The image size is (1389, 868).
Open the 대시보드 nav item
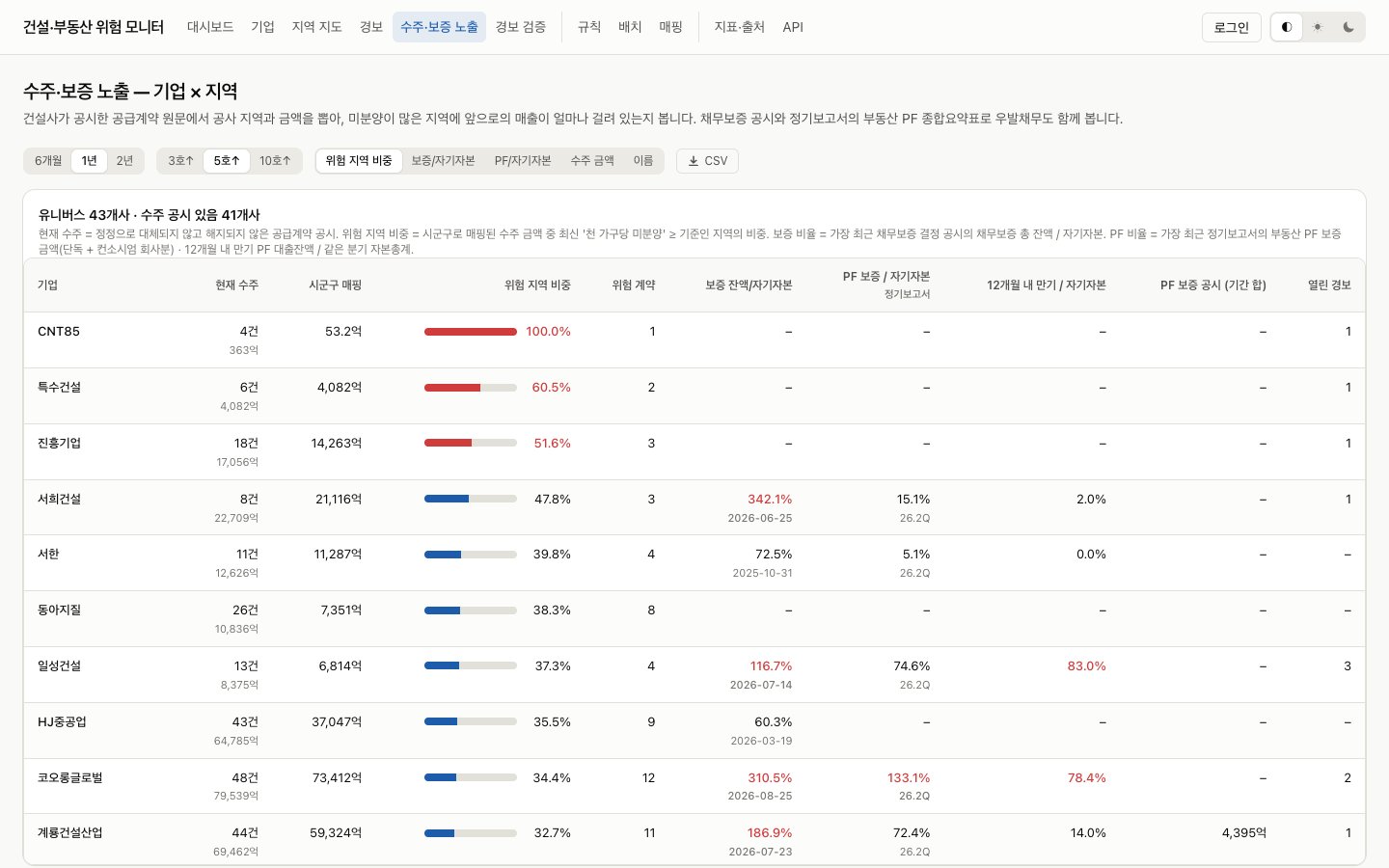[210, 27]
